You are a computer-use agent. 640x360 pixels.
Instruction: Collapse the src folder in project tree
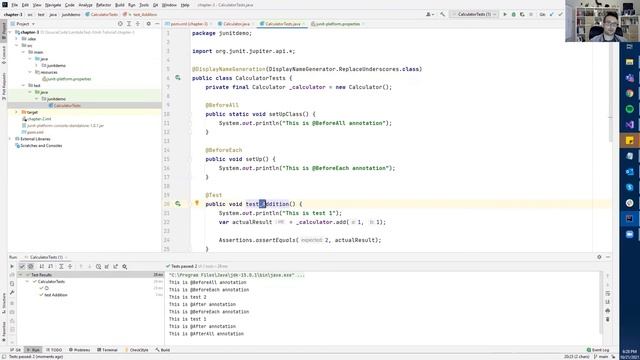(x=17, y=45)
